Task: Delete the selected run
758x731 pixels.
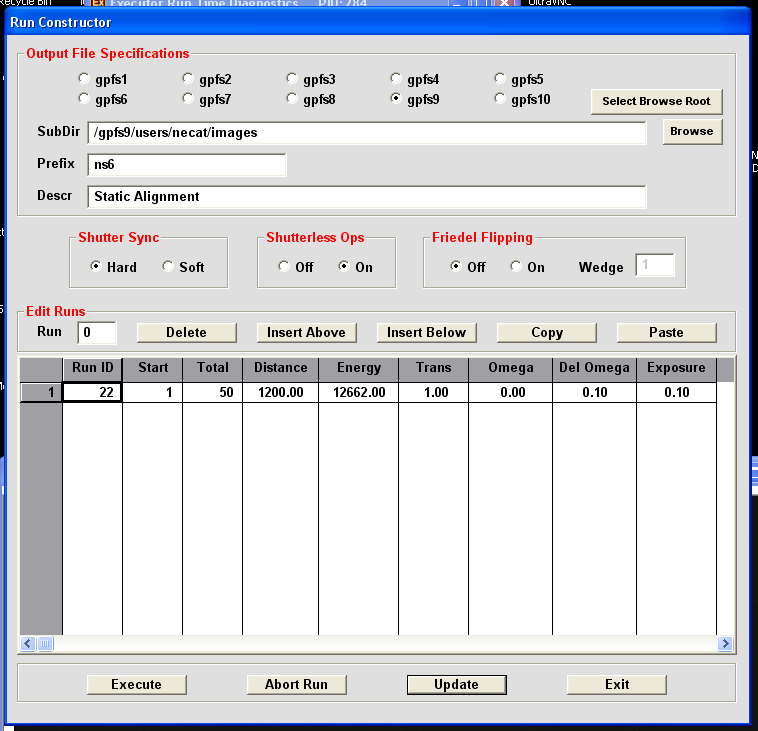Action: click(x=186, y=332)
